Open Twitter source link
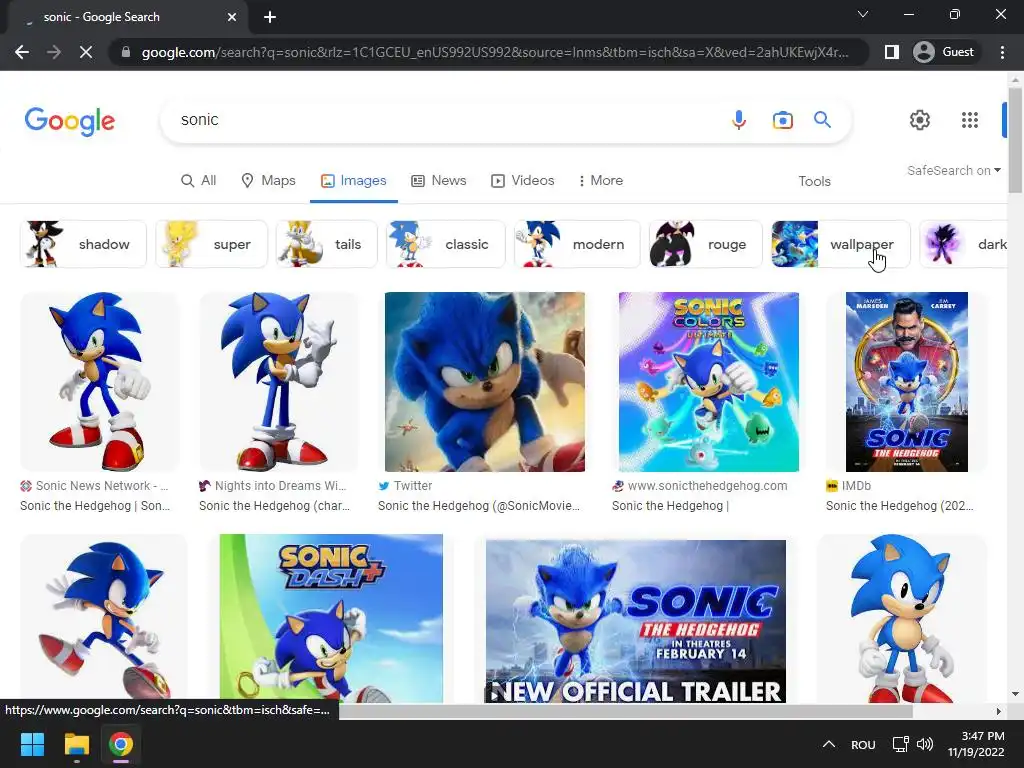Viewport: 1024px width, 768px height. click(x=405, y=486)
